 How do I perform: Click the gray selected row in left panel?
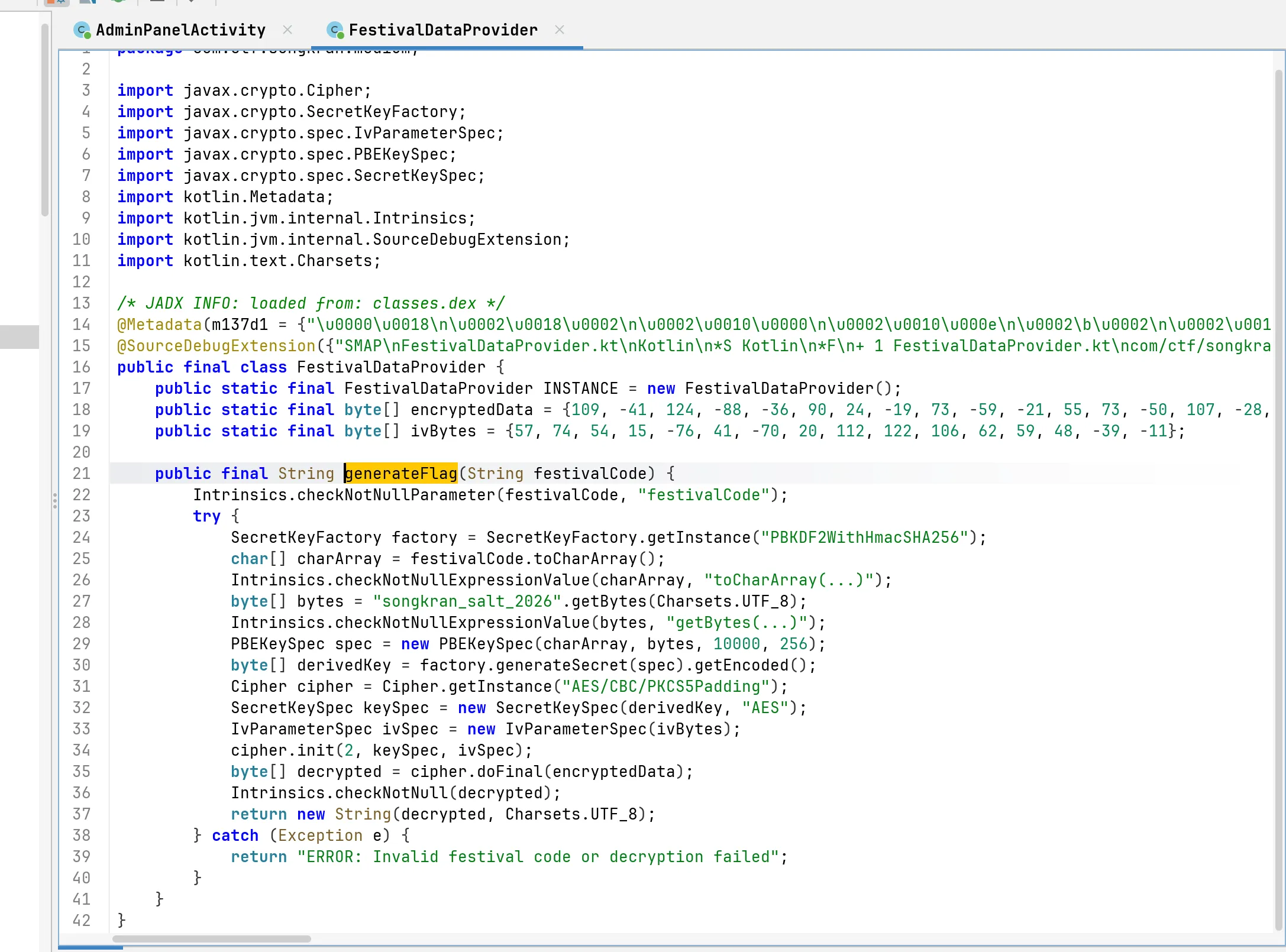tap(19, 336)
